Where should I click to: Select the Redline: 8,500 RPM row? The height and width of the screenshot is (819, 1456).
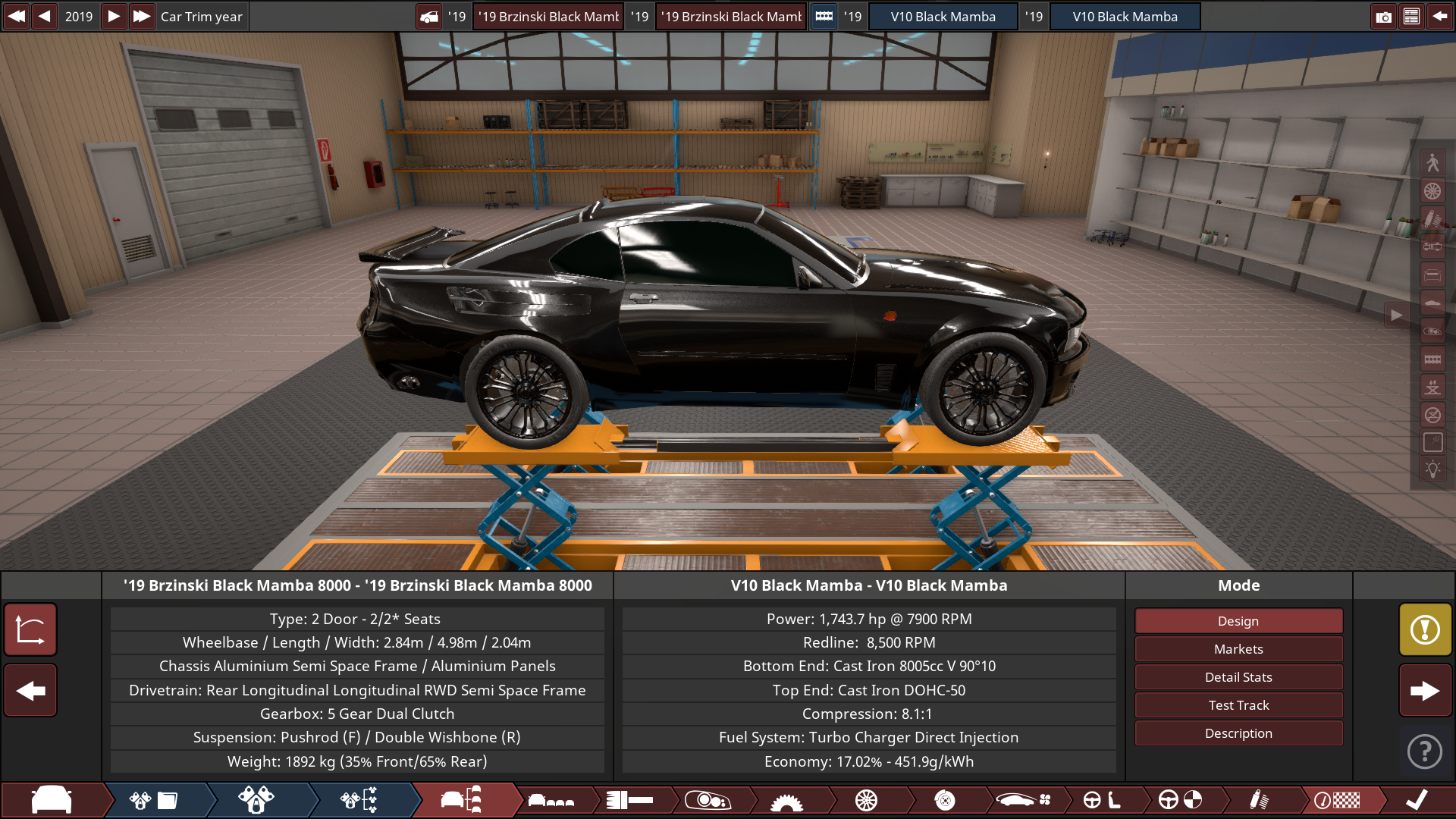click(869, 642)
